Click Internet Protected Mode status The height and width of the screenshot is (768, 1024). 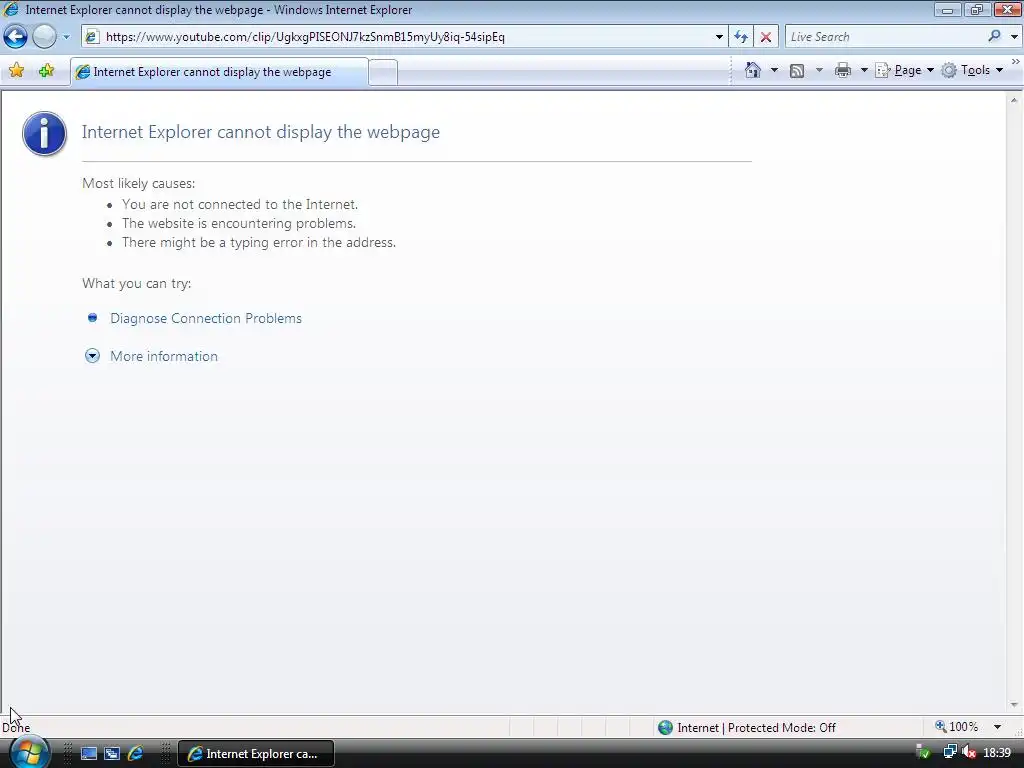pos(756,728)
